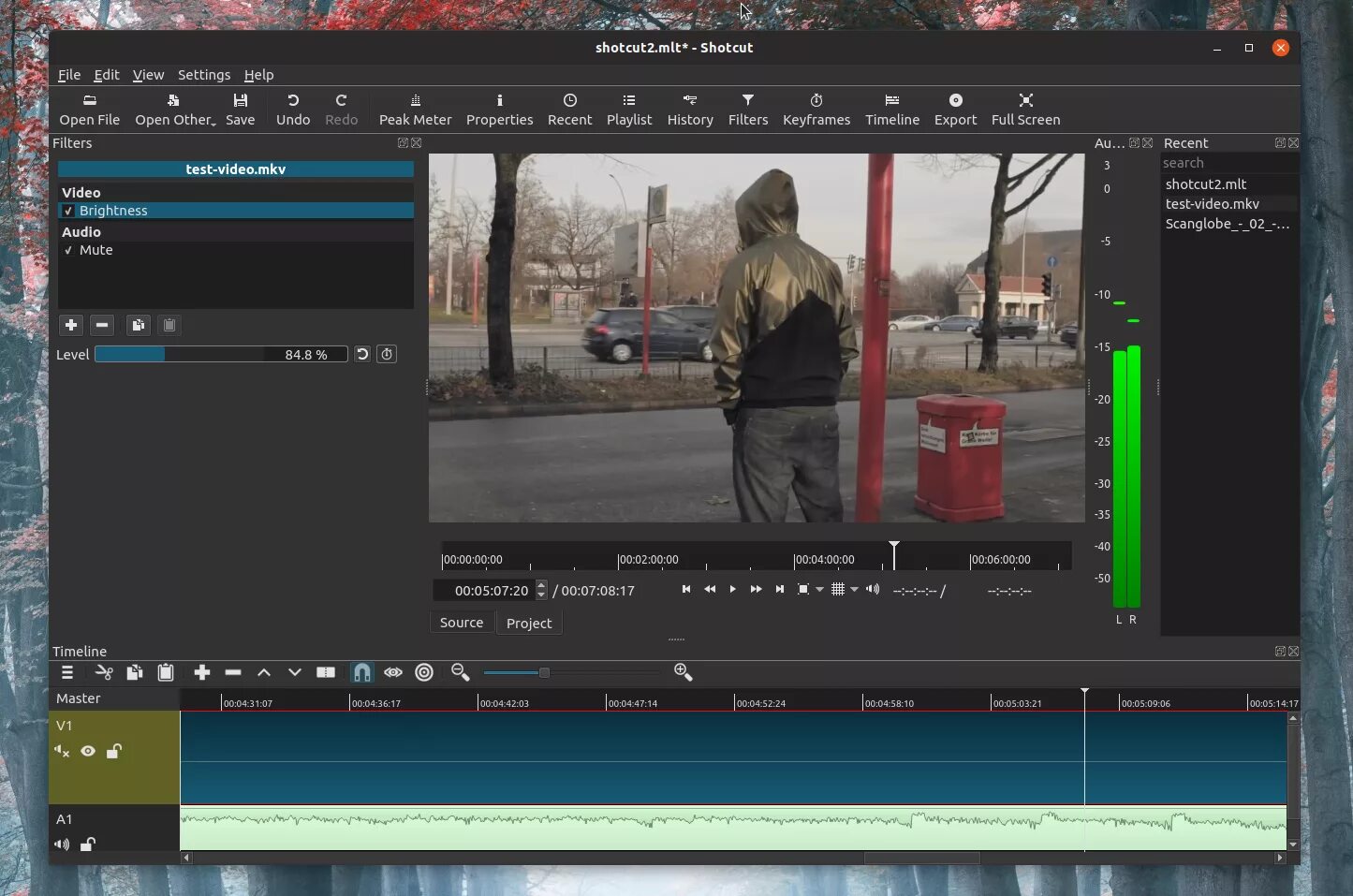Open shotcut2.mlt from Recent list
The height and width of the screenshot is (896, 1353).
tap(1205, 184)
